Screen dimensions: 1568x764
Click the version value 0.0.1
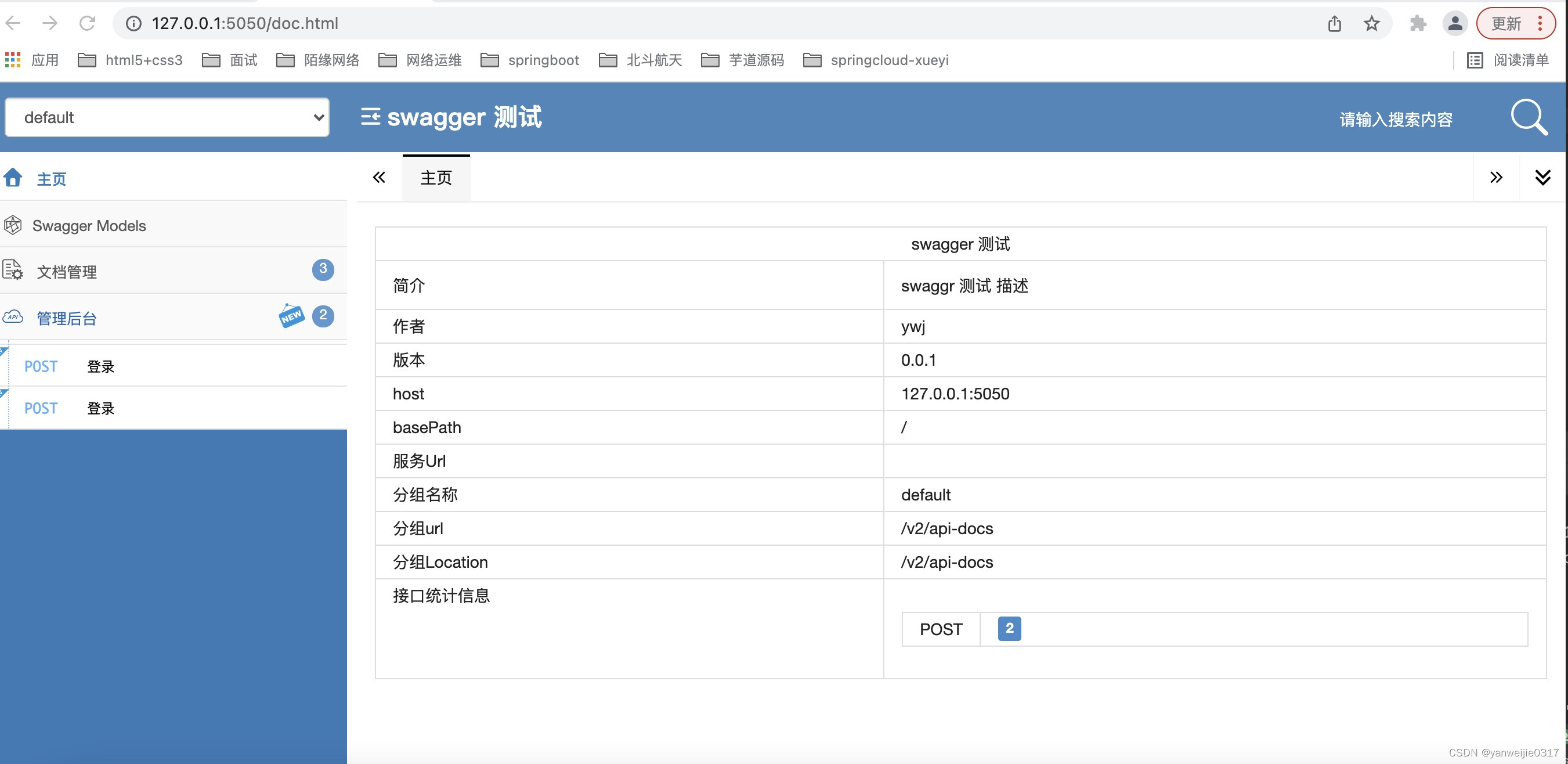[919, 360]
